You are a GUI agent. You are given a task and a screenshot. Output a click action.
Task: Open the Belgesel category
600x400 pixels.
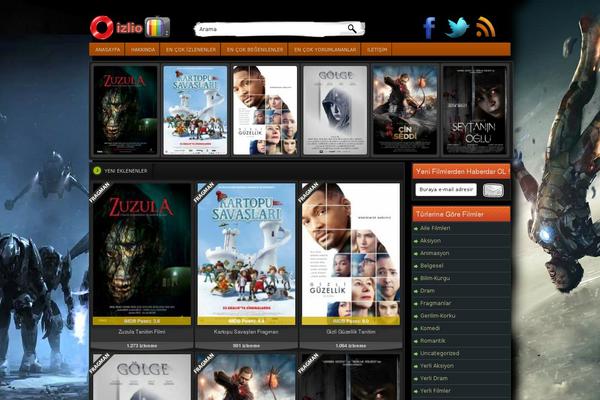point(432,266)
